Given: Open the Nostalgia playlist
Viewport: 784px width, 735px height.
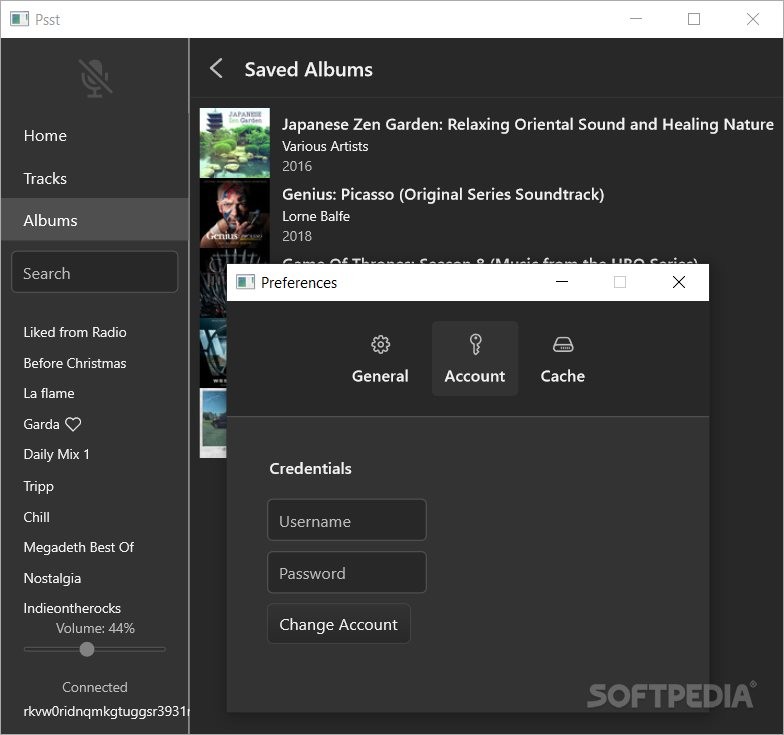Looking at the screenshot, I should 52,578.
